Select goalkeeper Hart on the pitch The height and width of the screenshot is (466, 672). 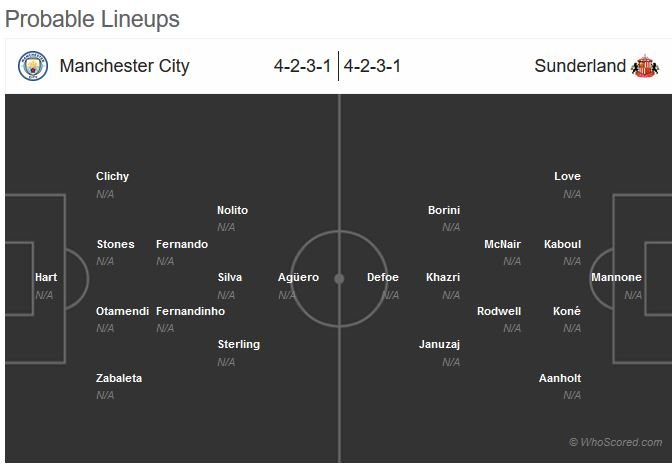[x=46, y=277]
